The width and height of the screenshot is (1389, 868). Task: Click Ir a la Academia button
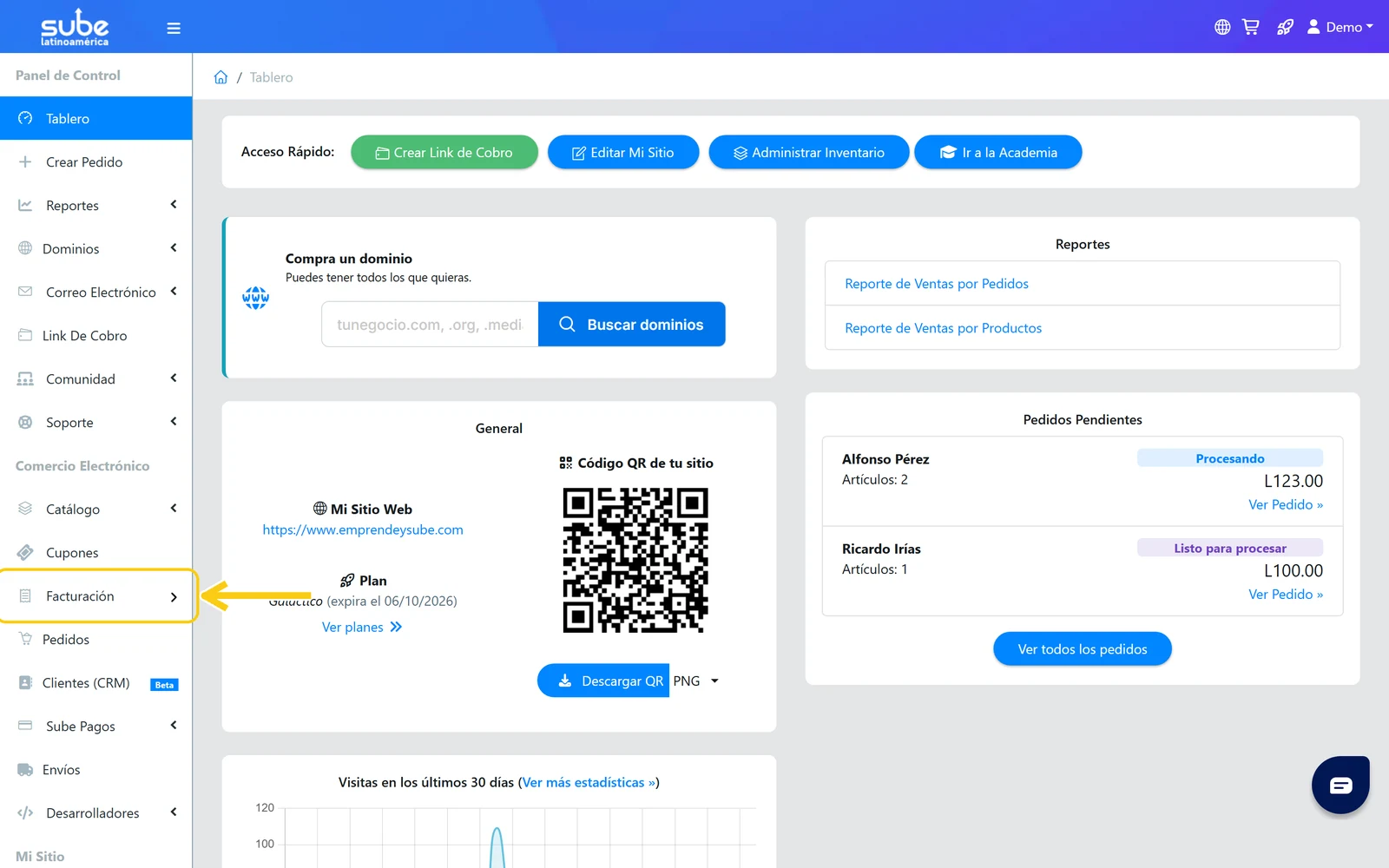point(998,152)
